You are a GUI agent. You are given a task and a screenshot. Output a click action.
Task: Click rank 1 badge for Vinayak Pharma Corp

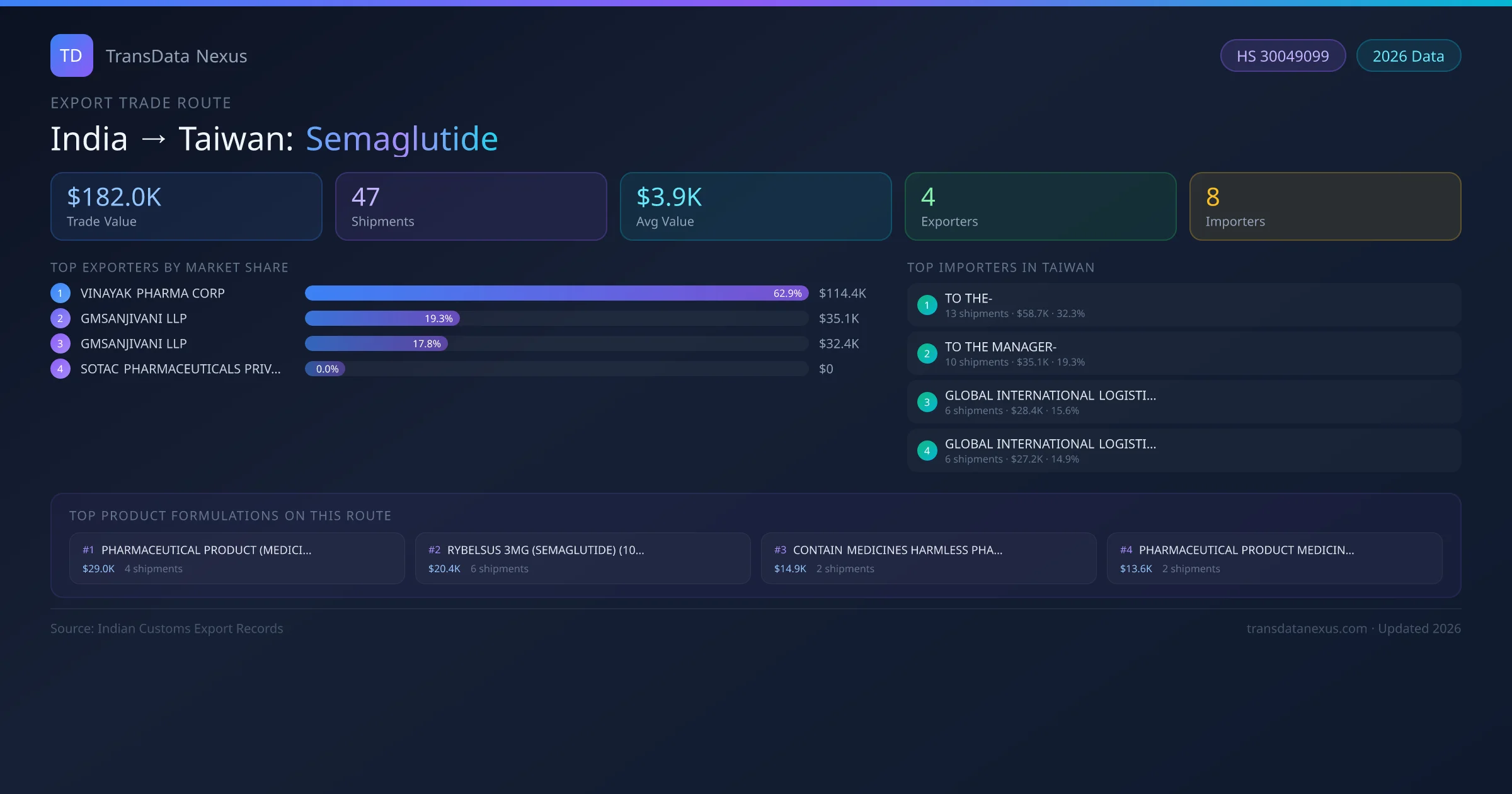coord(60,293)
